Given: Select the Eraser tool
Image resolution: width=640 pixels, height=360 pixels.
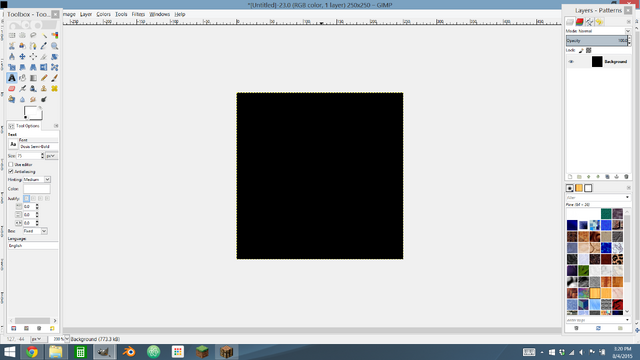Looking at the screenshot, I should point(12,88).
